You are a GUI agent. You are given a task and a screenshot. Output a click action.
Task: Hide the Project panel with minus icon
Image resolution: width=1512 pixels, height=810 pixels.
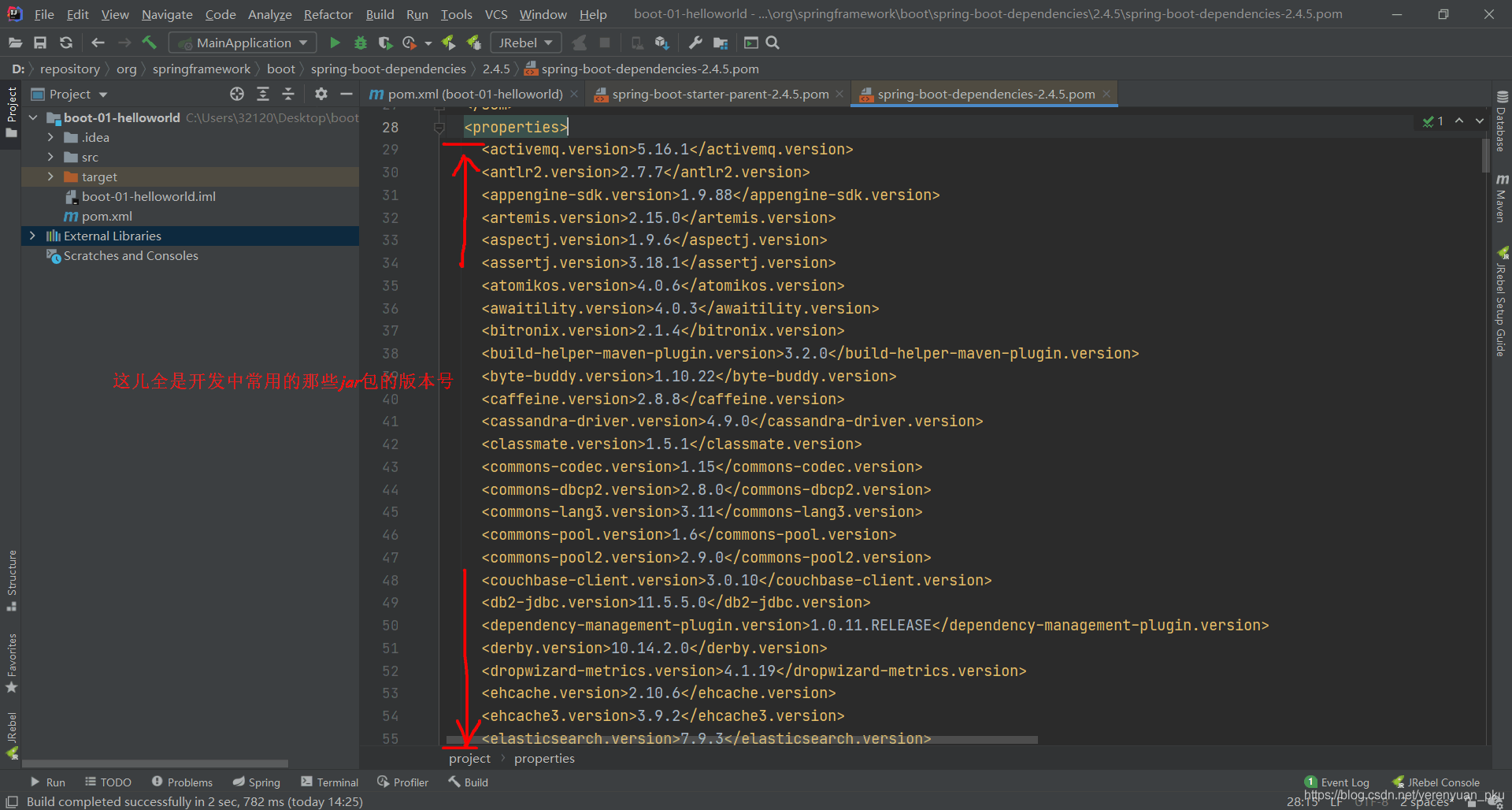346,94
